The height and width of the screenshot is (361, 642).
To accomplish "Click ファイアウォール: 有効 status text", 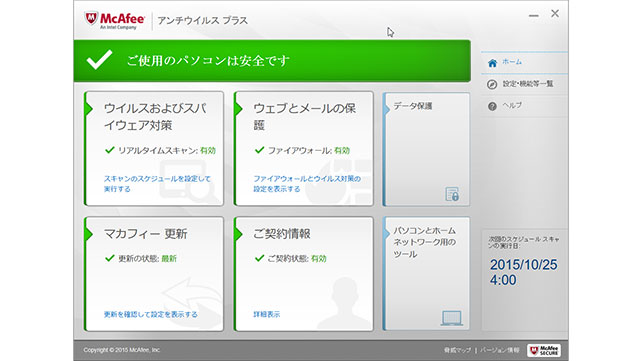I will [x=309, y=151].
